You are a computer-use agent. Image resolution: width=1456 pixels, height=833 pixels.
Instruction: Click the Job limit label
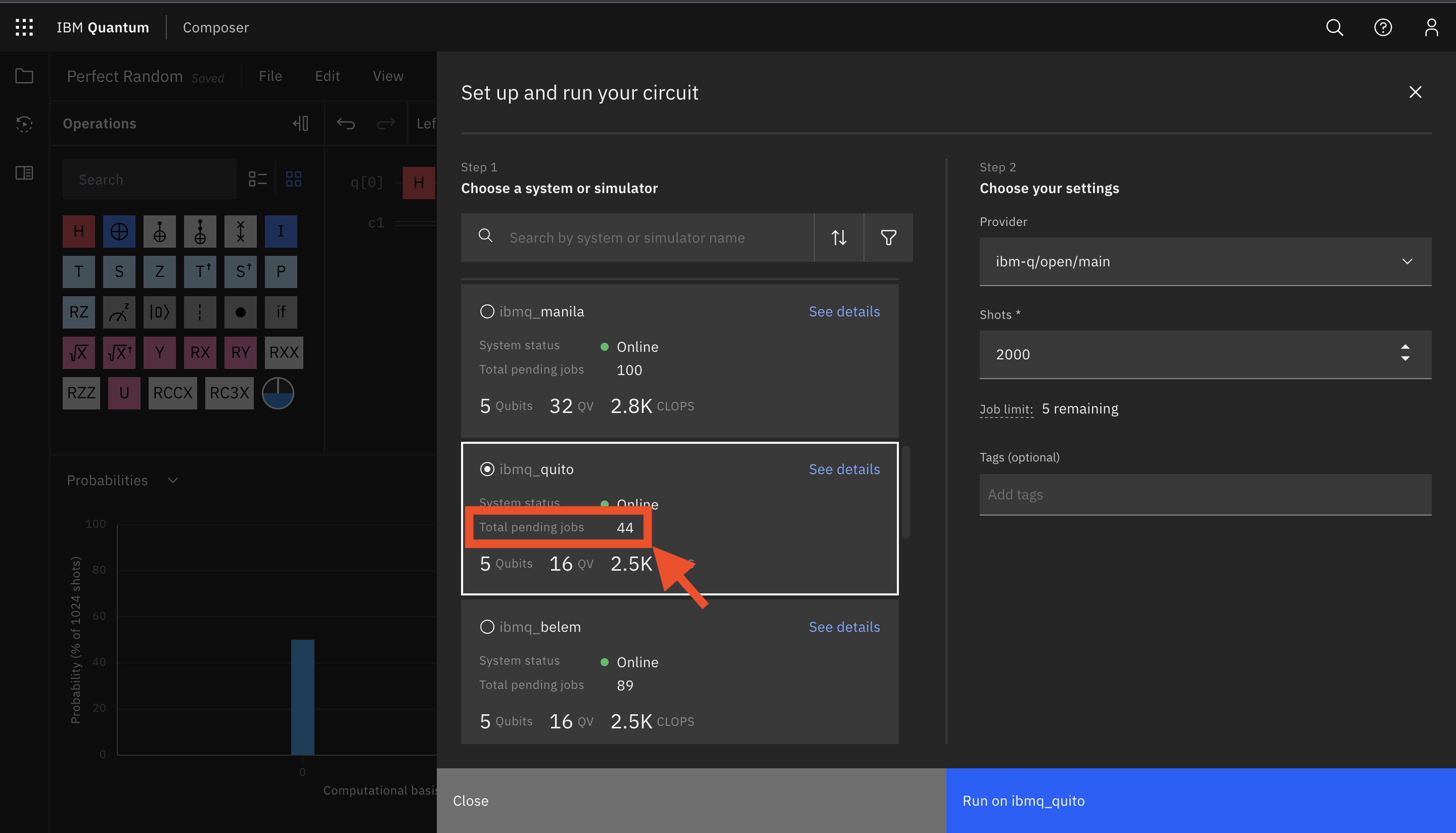pyautogui.click(x=1006, y=409)
